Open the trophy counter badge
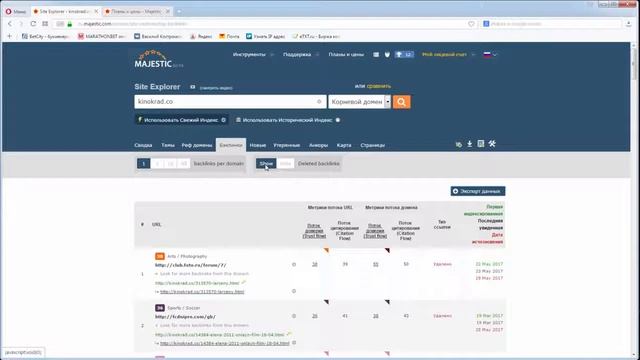 point(404,54)
